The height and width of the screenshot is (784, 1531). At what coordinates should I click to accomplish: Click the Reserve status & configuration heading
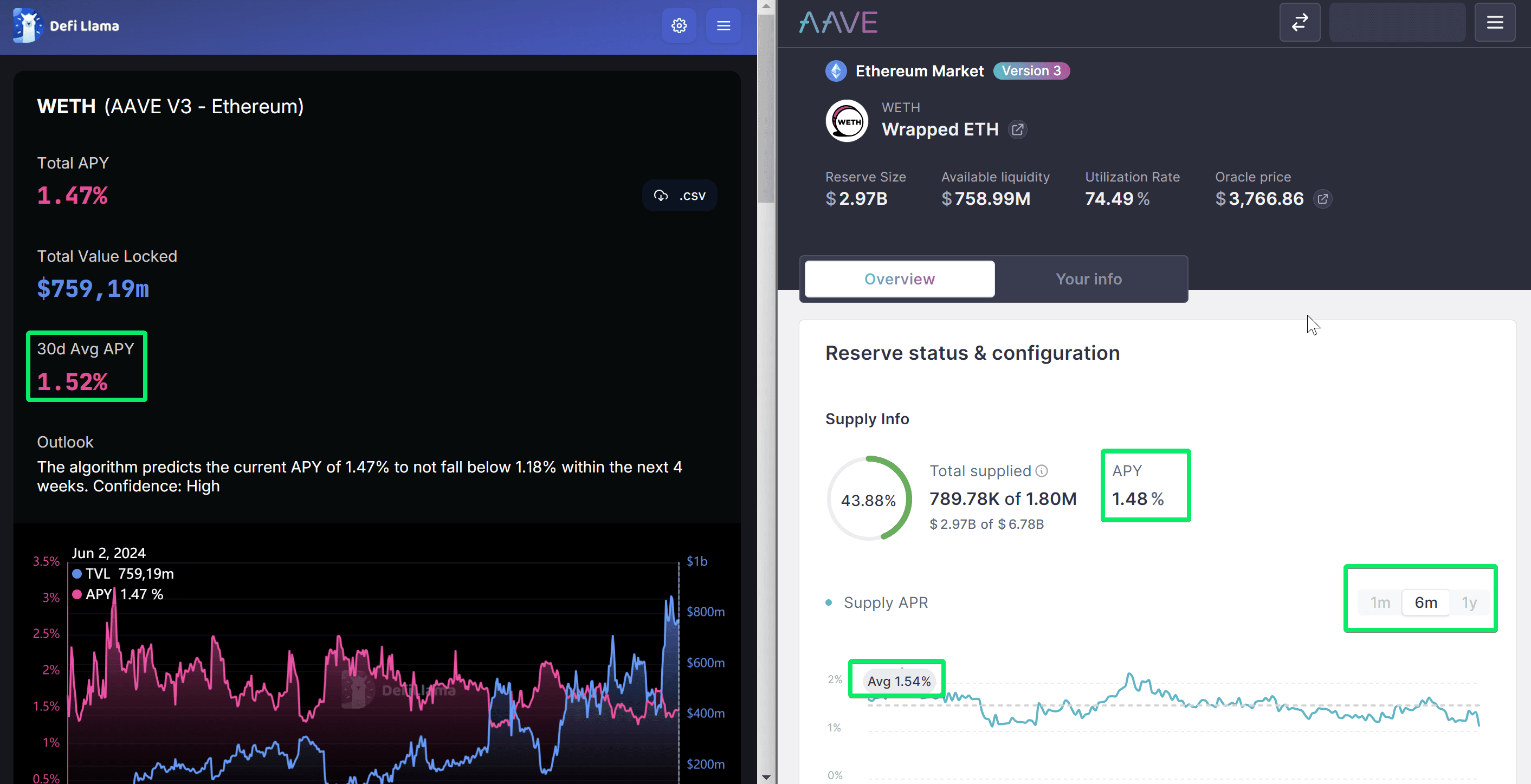(972, 353)
